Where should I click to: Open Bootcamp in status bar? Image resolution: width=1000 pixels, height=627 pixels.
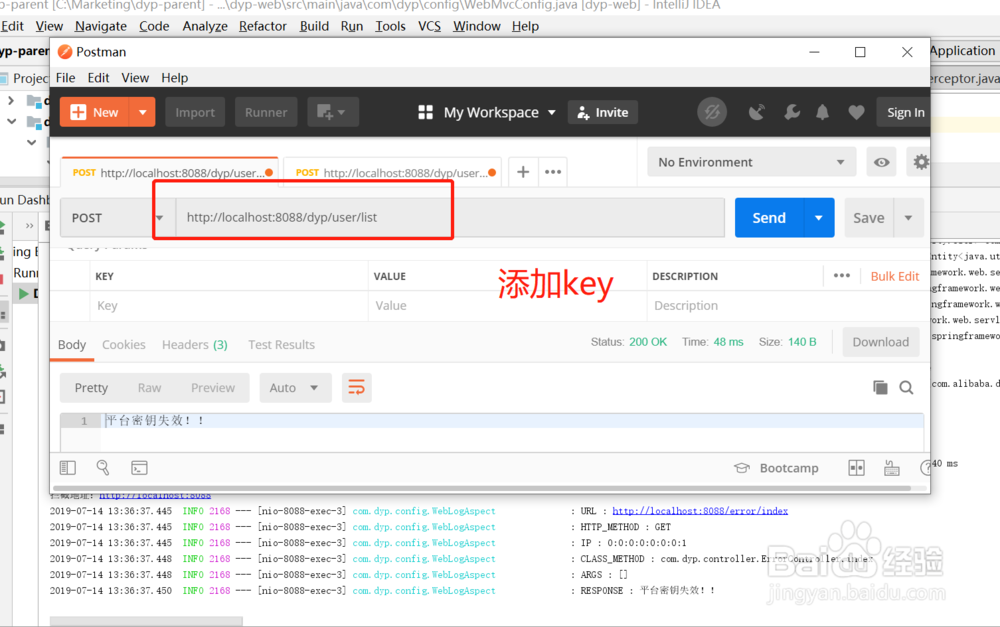coord(776,468)
